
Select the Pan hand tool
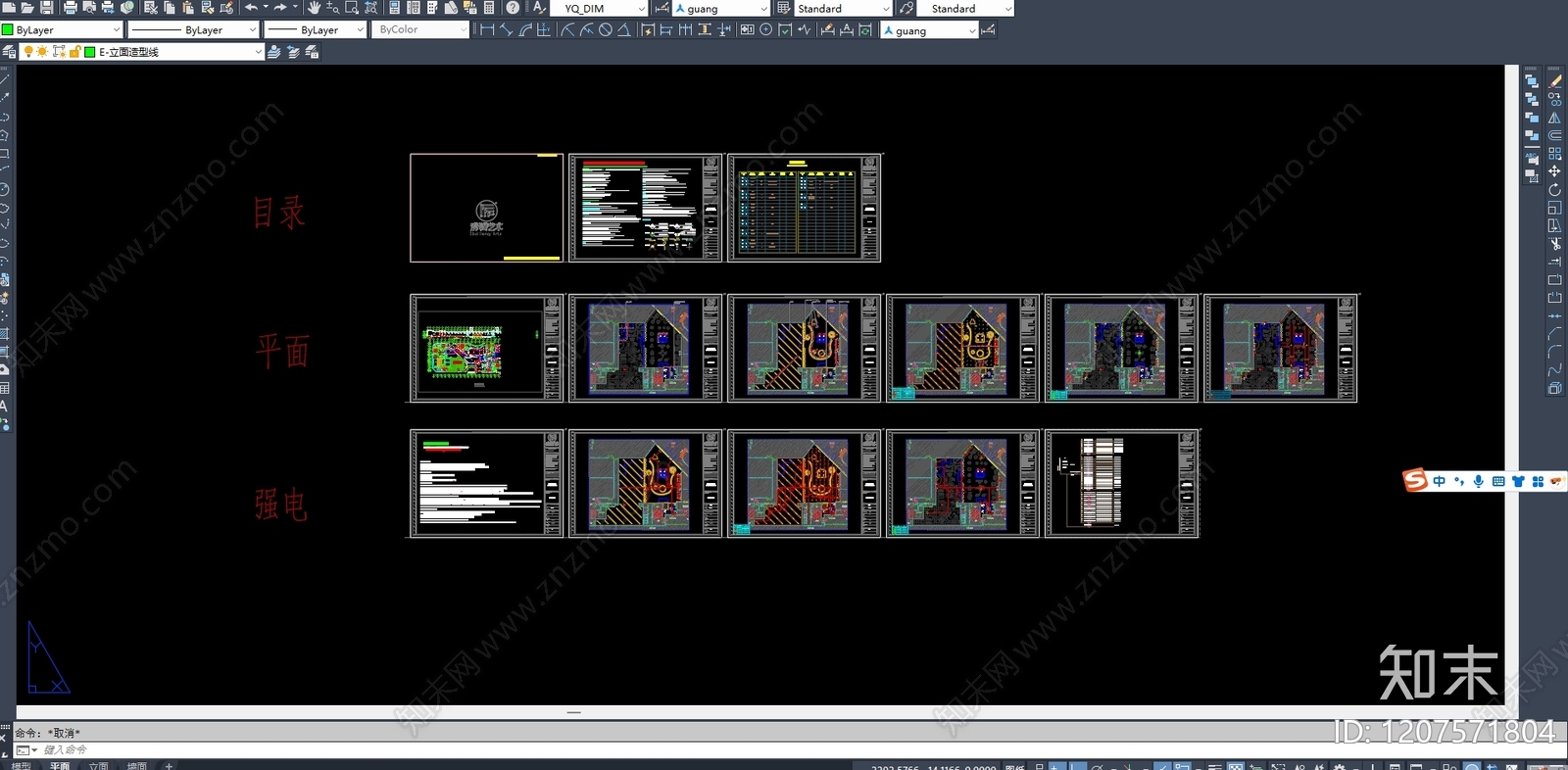click(314, 8)
